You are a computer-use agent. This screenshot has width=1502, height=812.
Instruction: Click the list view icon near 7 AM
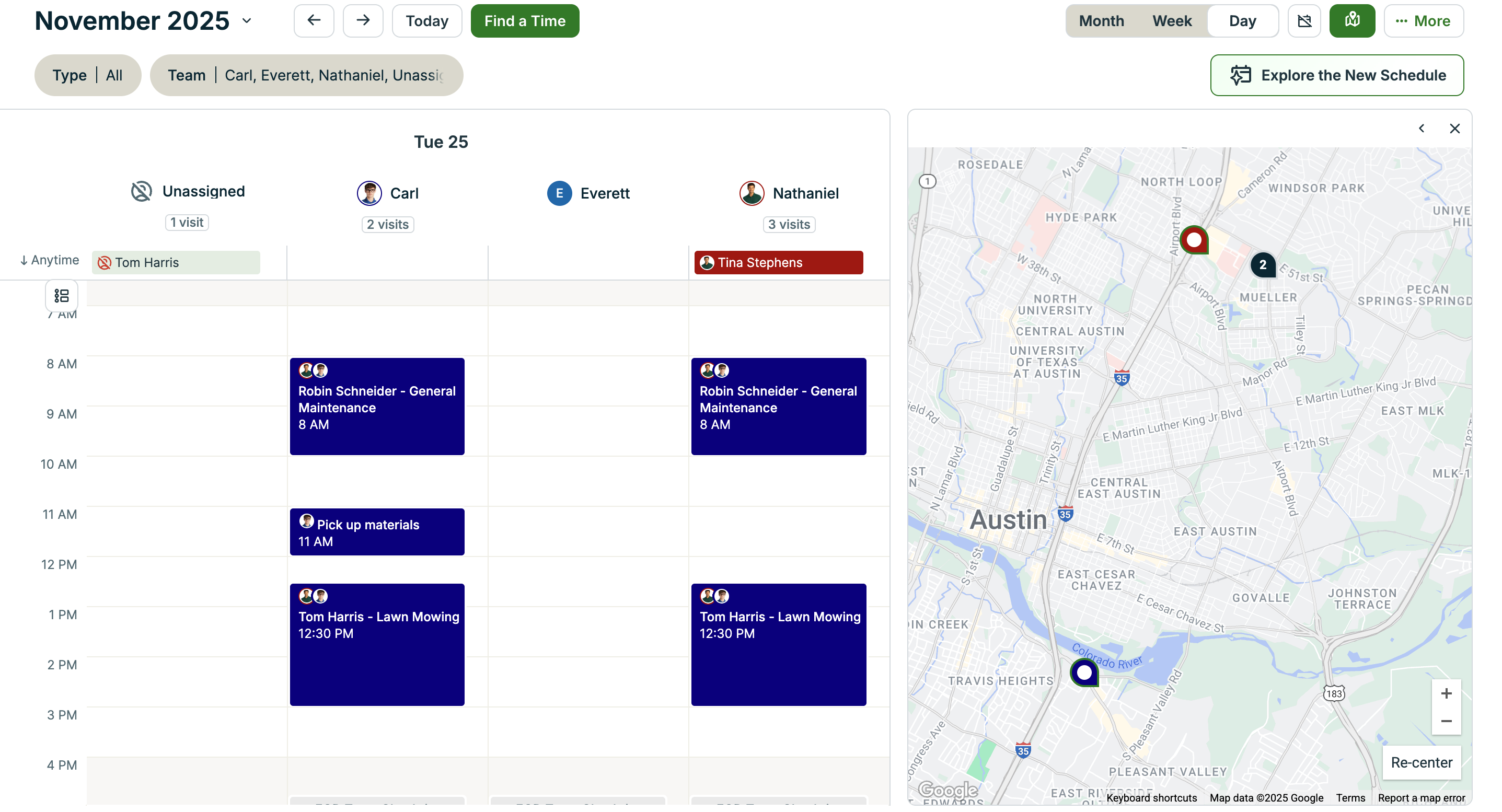click(x=61, y=296)
